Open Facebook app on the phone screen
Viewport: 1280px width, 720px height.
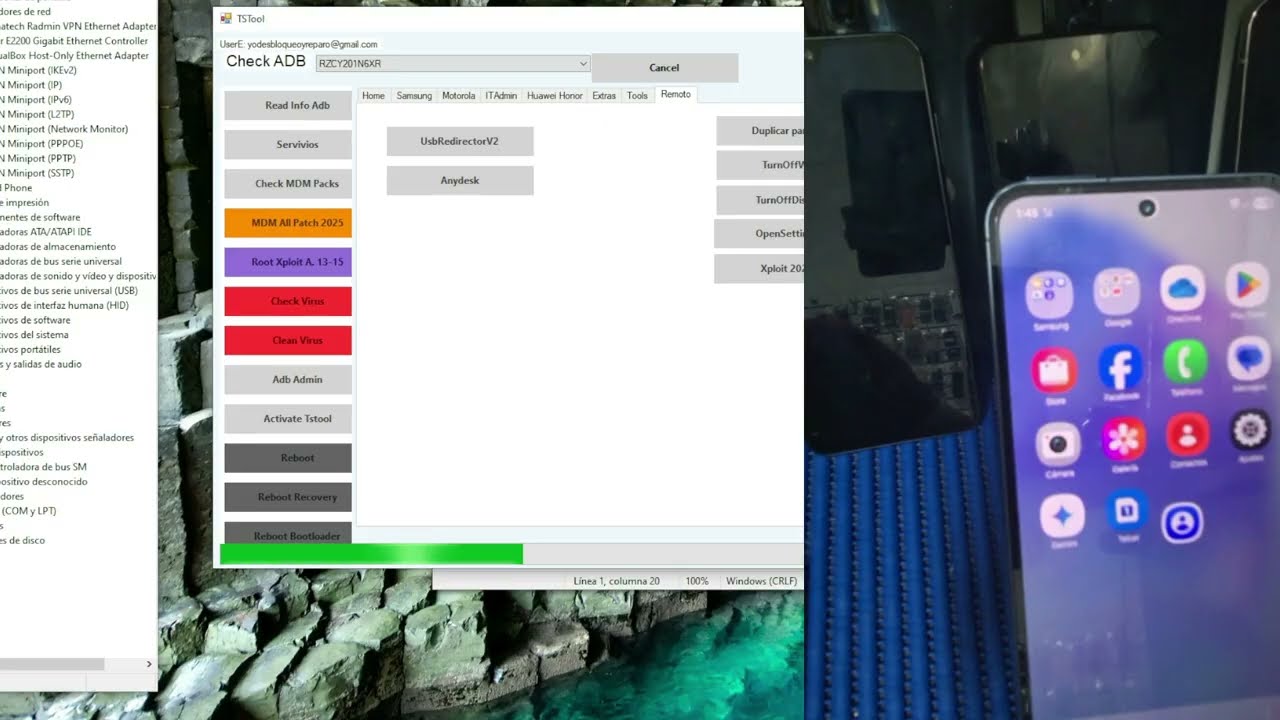click(x=1120, y=369)
